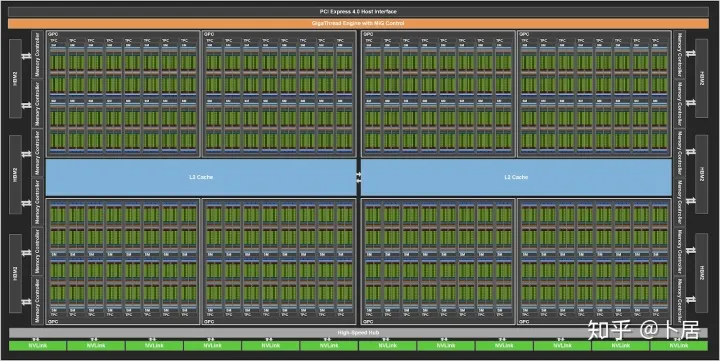Click the arrows beside the top-right HBM2 block
Viewport: 720px width, 361px height.
690,54
